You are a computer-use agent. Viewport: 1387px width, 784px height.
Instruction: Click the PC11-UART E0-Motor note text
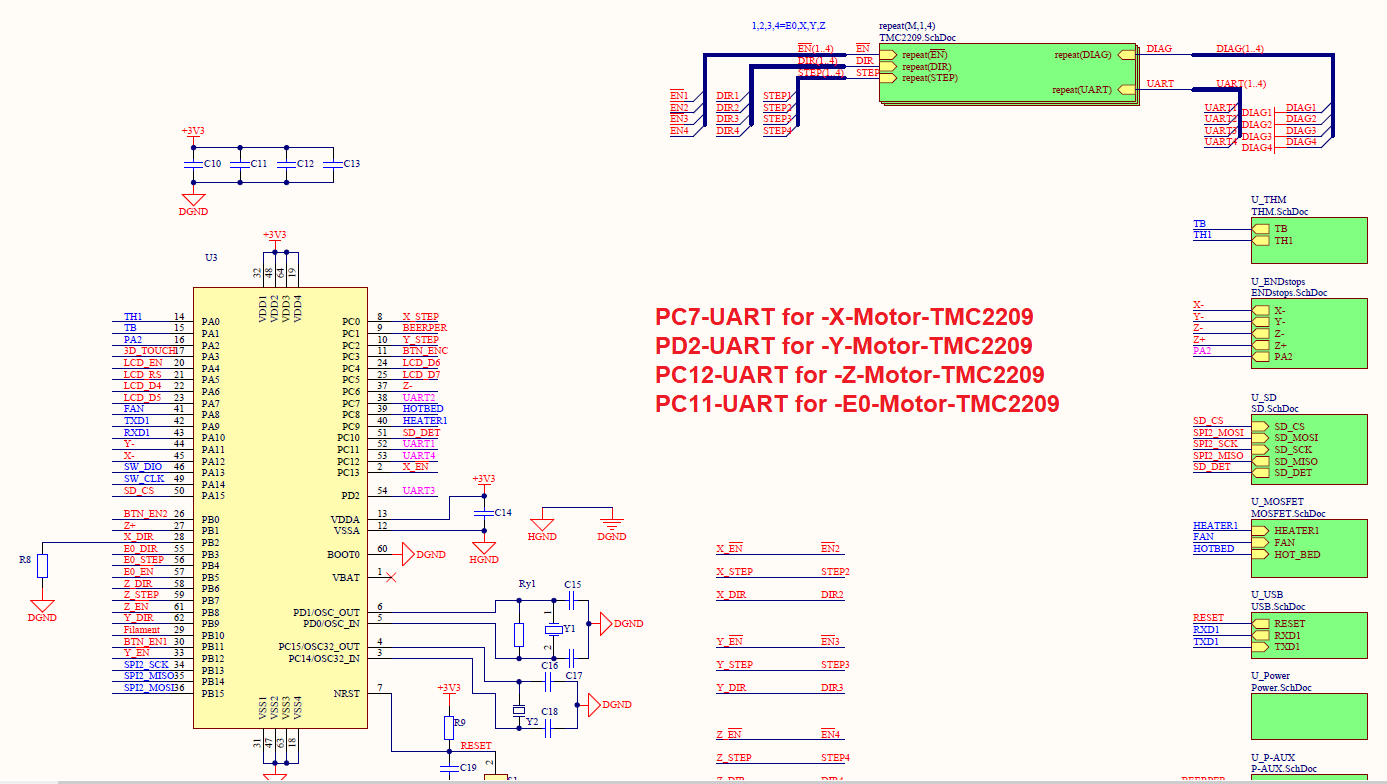click(857, 404)
